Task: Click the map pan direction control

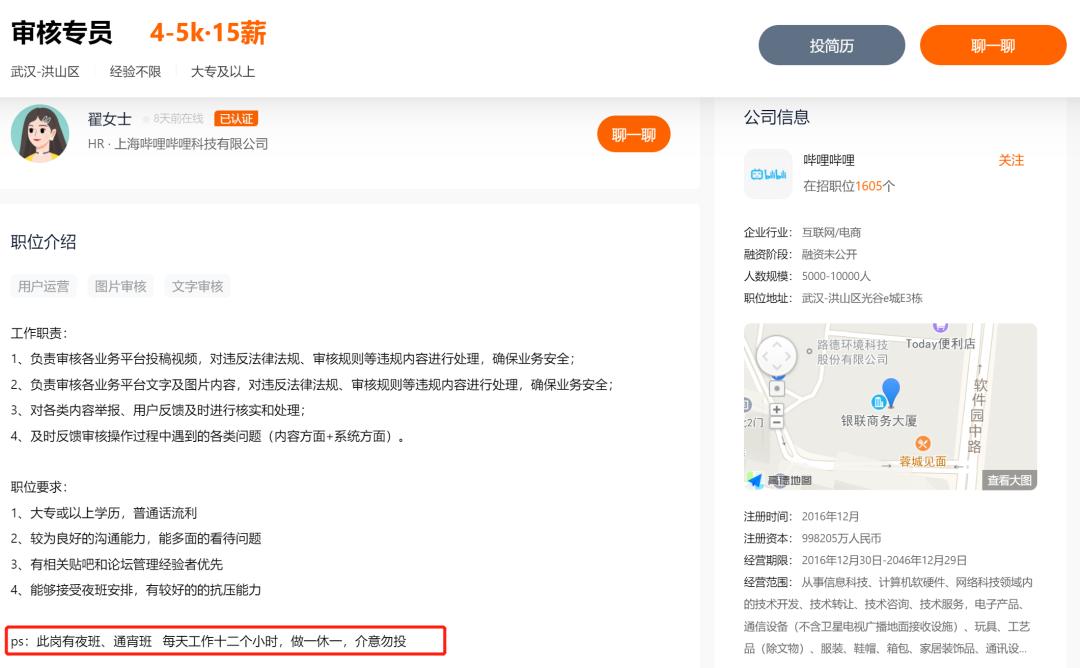Action: pos(776,356)
